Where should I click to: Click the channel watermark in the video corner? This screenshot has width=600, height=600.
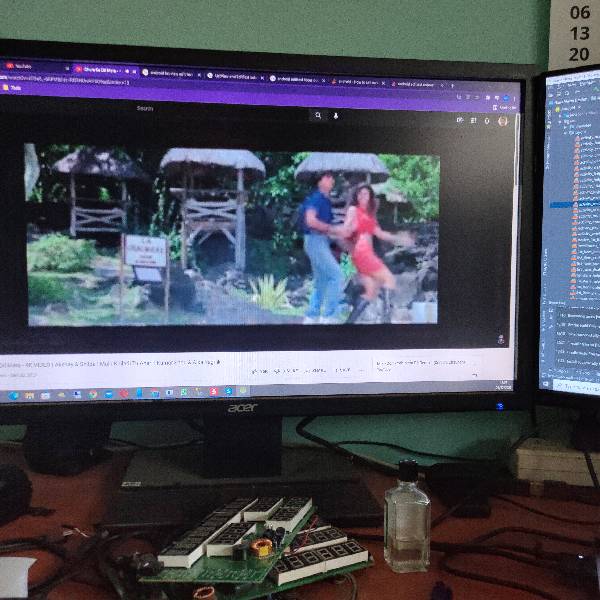coord(500,338)
